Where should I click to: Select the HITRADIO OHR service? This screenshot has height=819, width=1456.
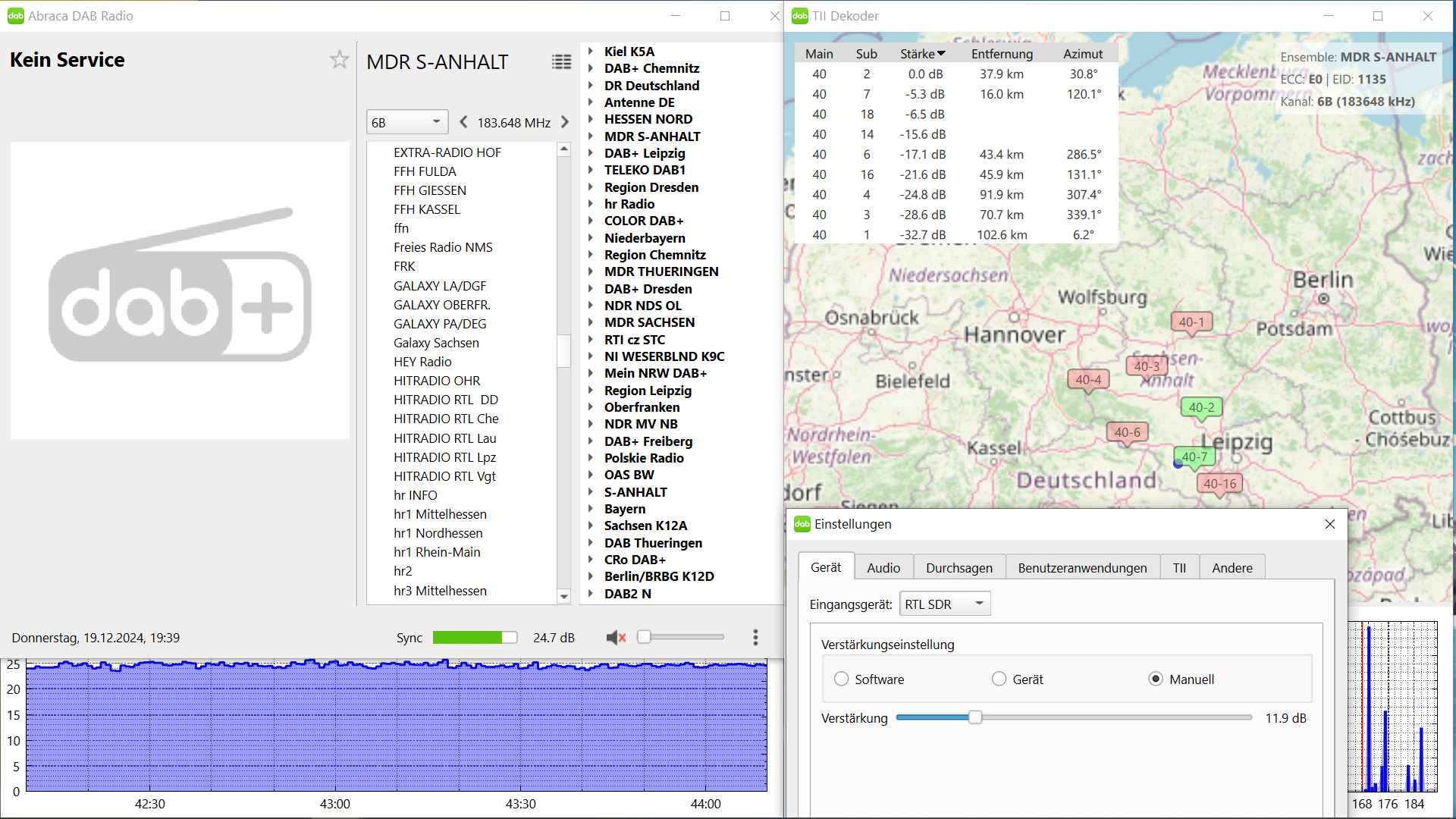(x=437, y=381)
